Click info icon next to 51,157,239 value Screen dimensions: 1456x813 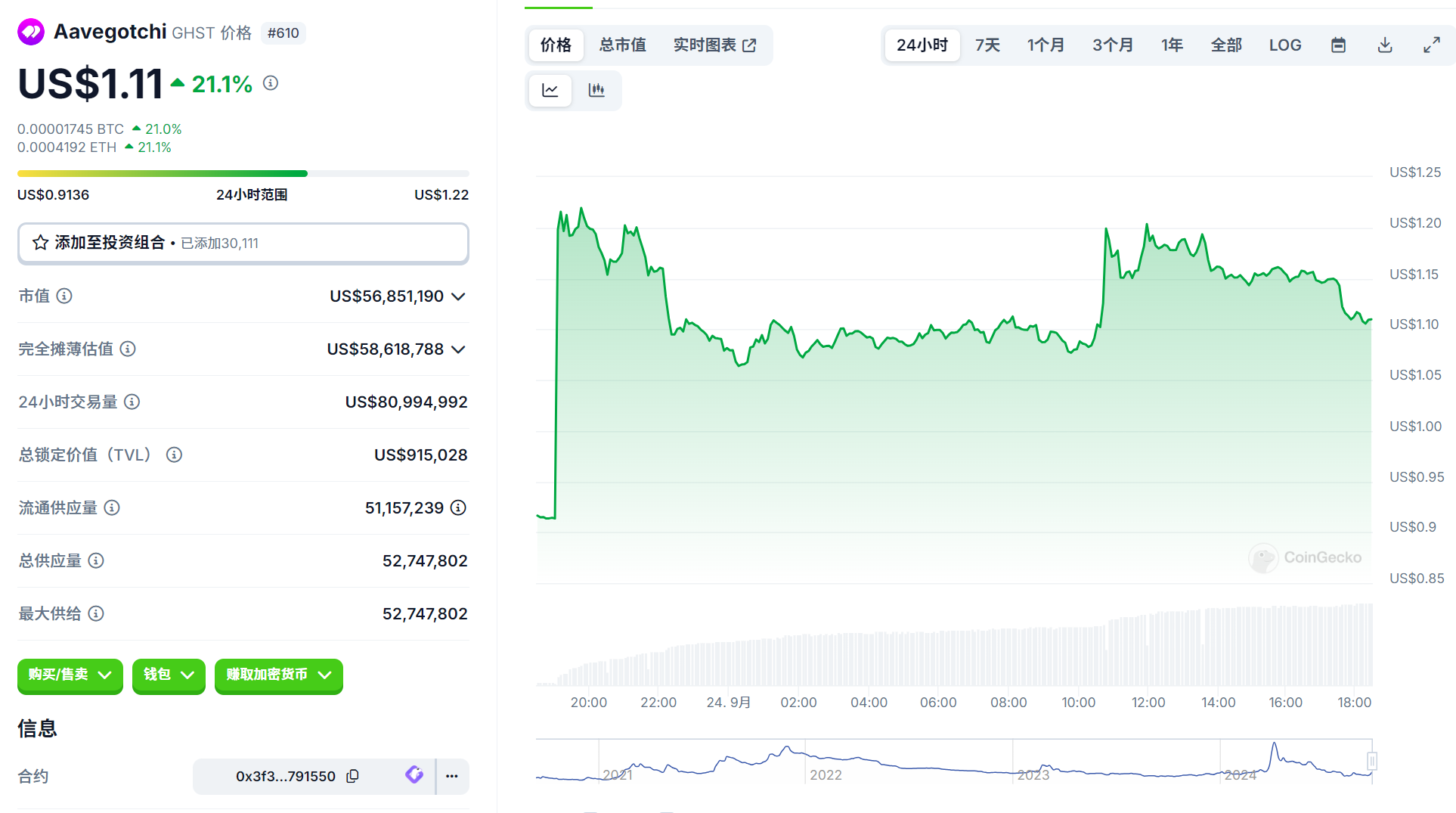coord(458,507)
